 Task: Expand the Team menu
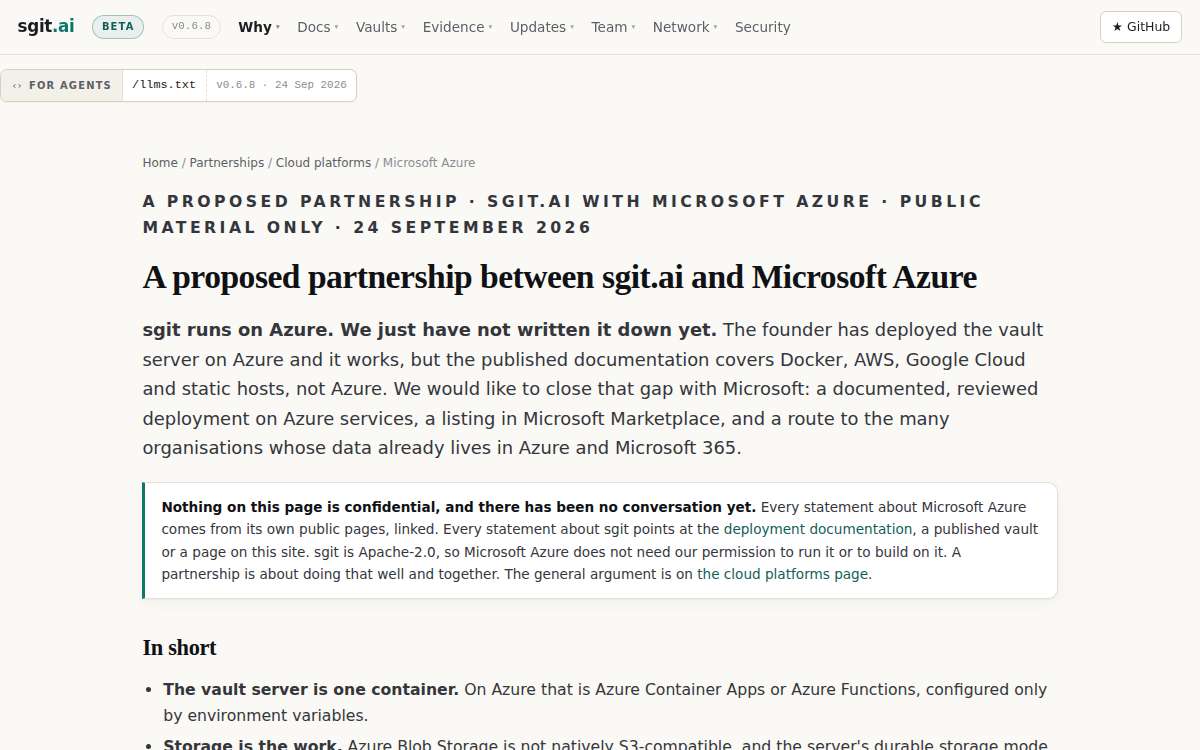tap(613, 27)
